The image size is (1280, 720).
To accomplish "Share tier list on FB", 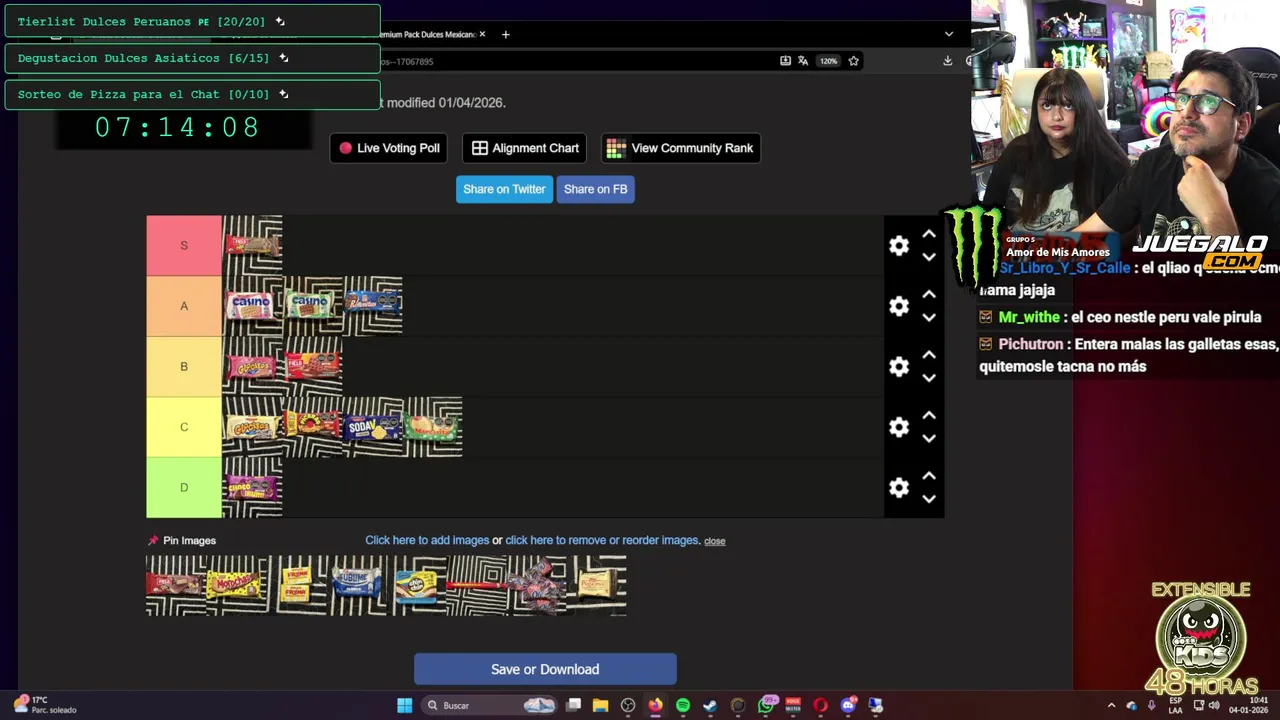I will coord(595,189).
